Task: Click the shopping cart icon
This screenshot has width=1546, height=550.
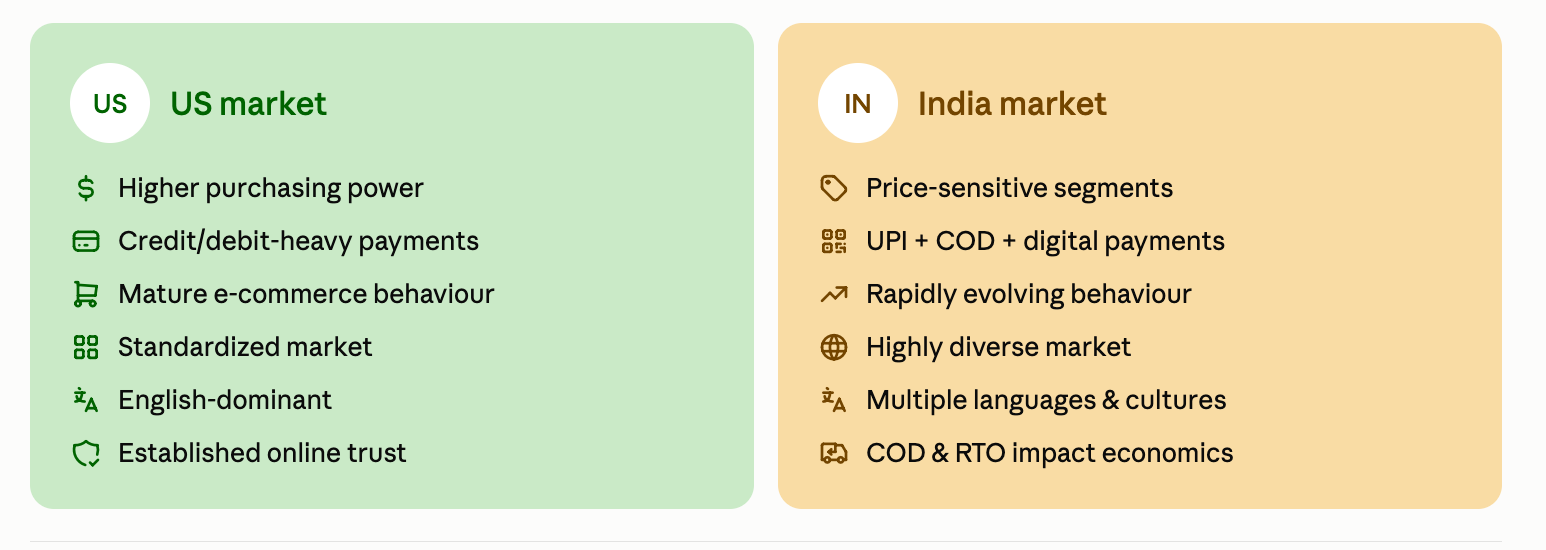Action: coord(86,294)
